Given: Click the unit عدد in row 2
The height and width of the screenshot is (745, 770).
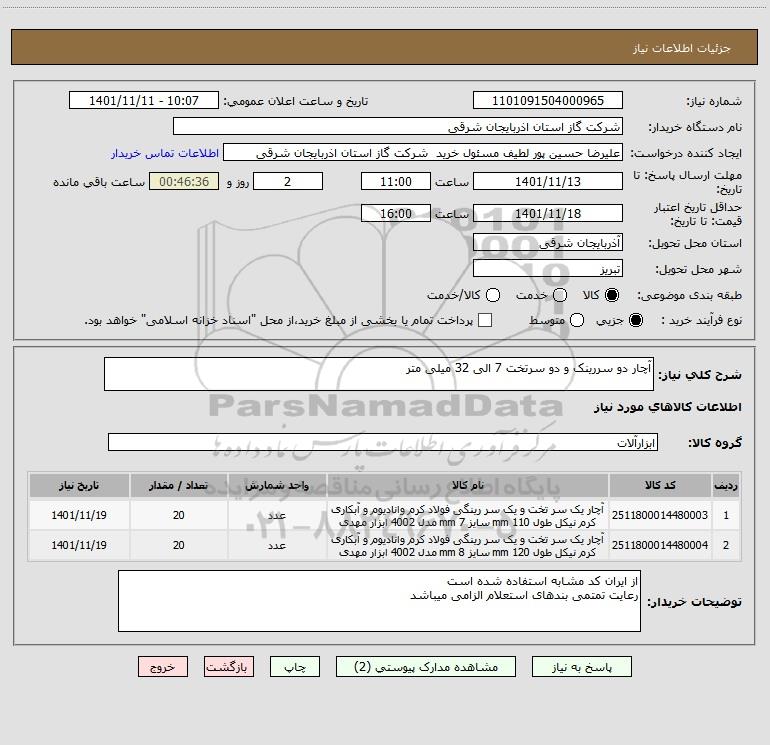Looking at the screenshot, I should tap(277, 545).
